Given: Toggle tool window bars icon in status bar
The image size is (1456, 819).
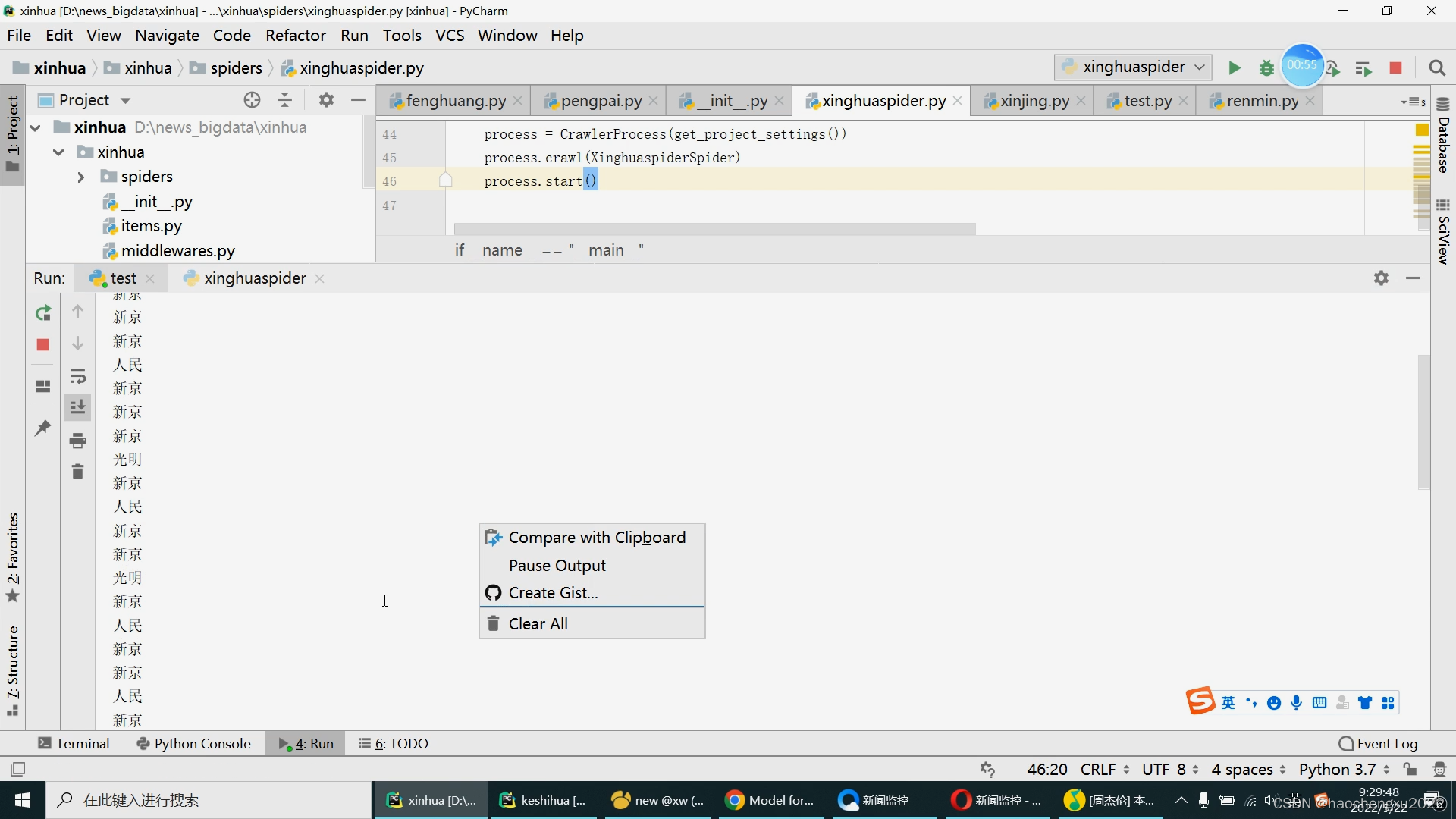Looking at the screenshot, I should point(18,769).
